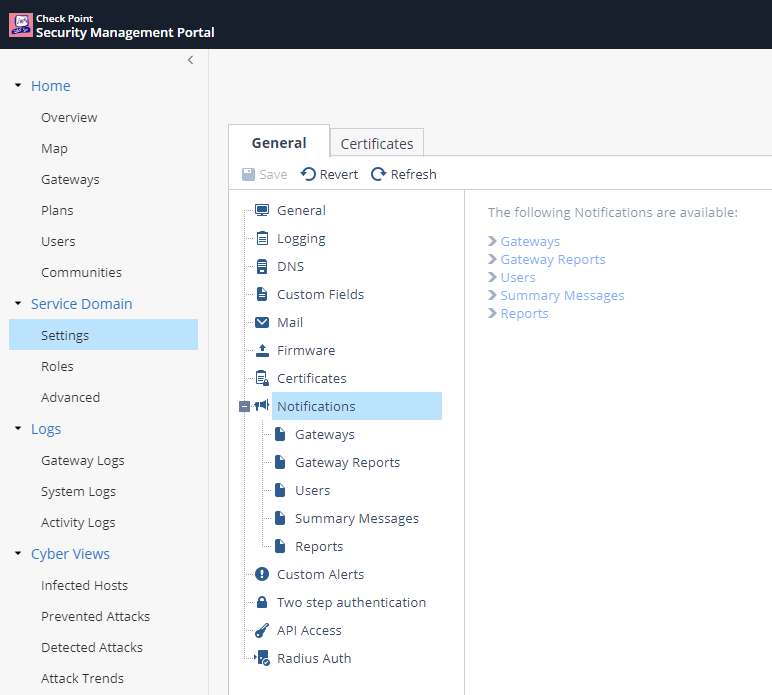The image size is (772, 695).
Task: Click the Refresh button
Action: 404,174
